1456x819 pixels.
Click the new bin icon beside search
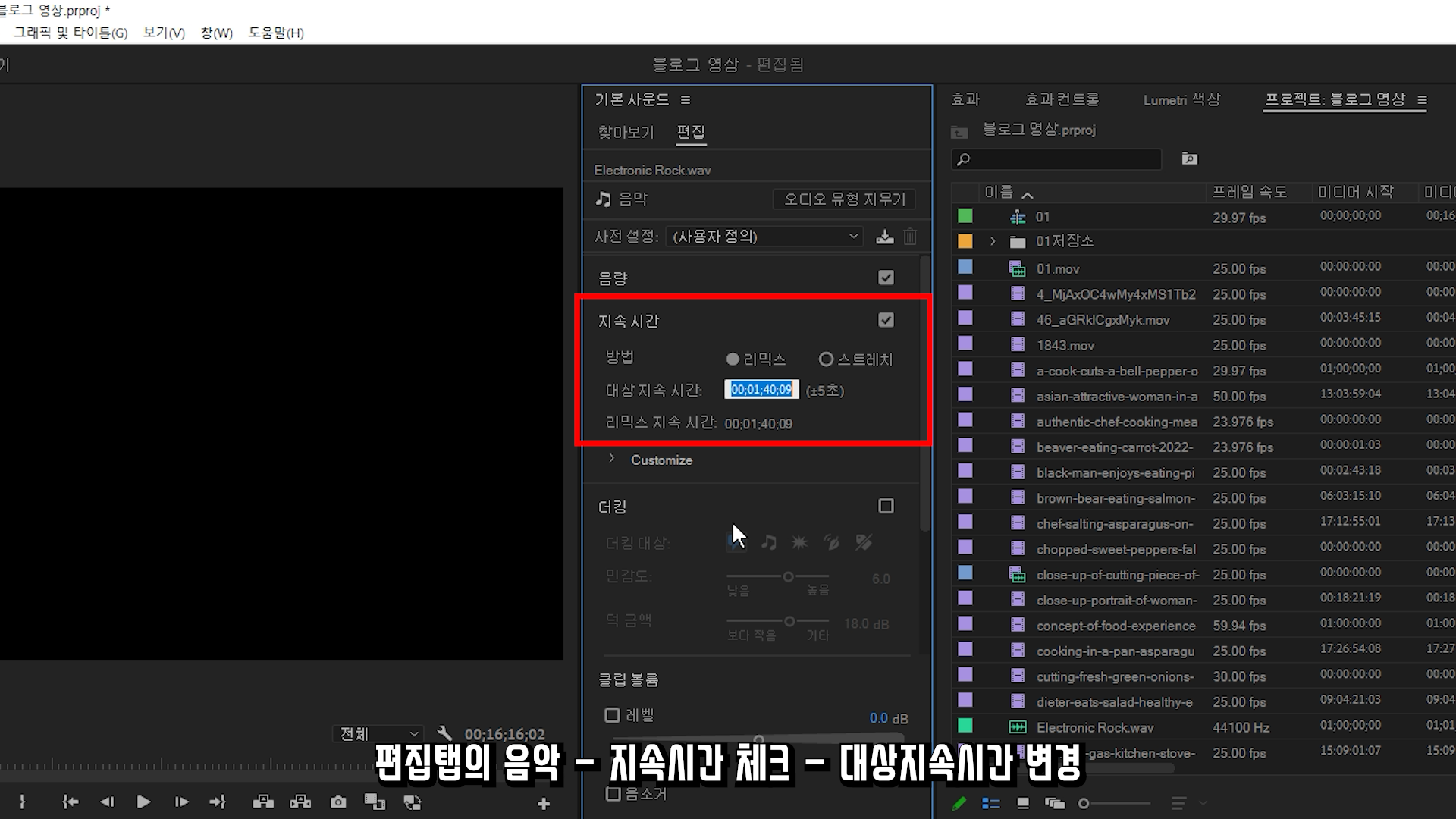[x=1189, y=158]
